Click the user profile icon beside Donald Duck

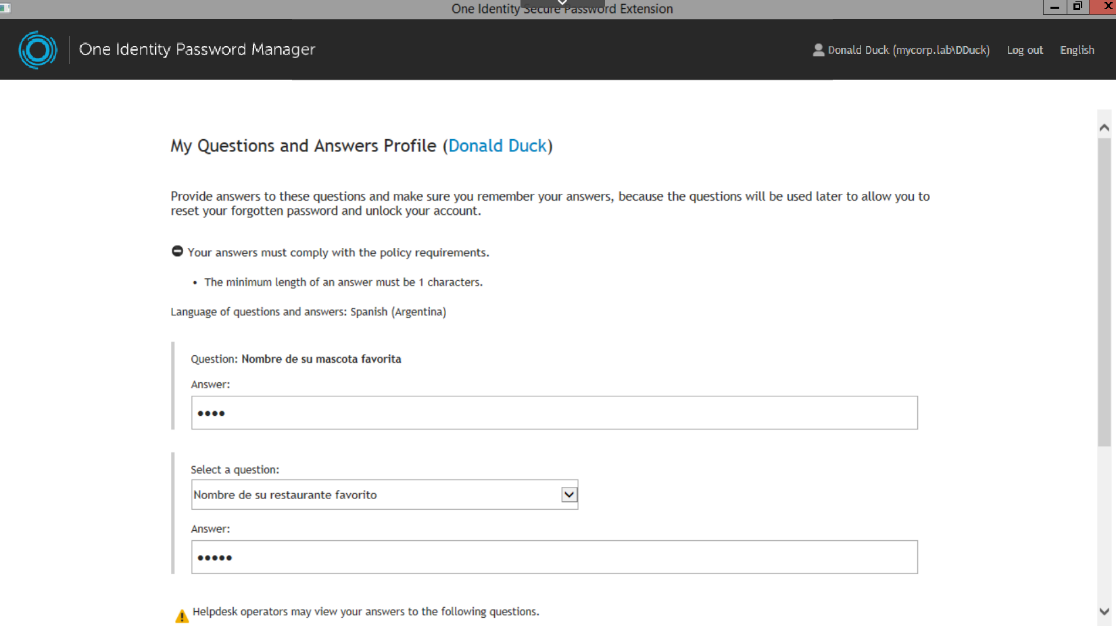click(818, 50)
